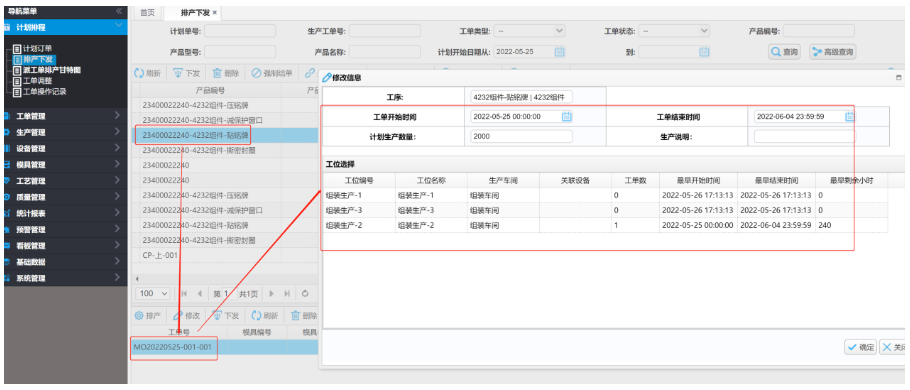This screenshot has width=910, height=390.
Task: Click 刷新 in the lower toolbar
Action: 265,316
